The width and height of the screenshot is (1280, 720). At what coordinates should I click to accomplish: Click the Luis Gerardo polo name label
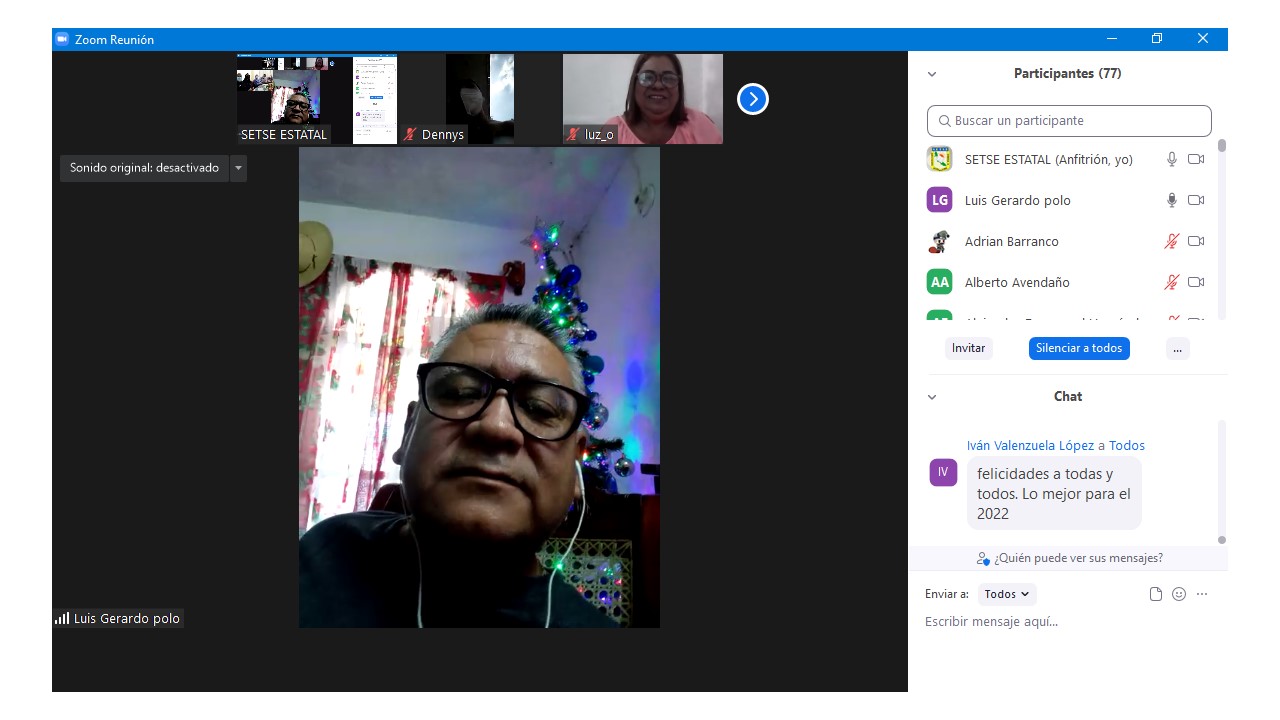click(127, 619)
